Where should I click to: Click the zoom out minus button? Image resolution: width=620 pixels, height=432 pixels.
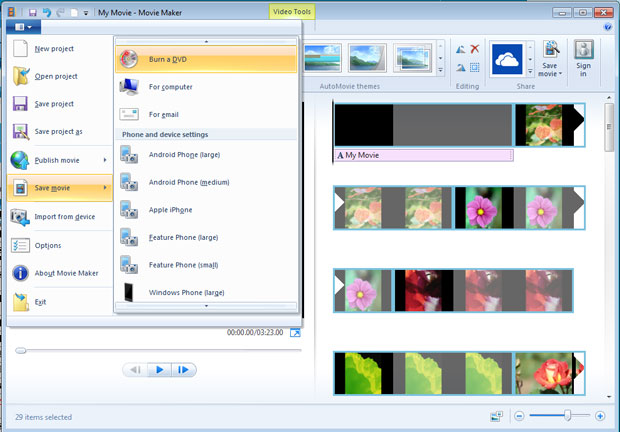[519, 416]
